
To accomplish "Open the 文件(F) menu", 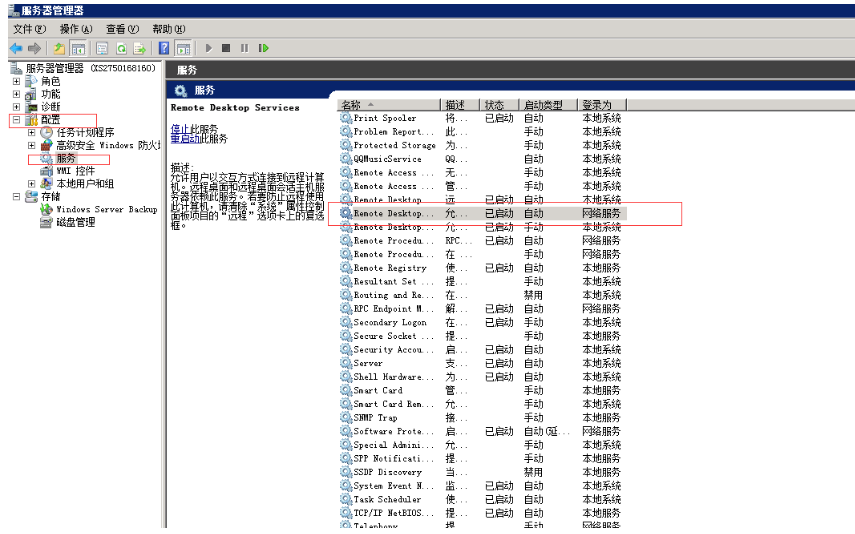I will coord(29,29).
